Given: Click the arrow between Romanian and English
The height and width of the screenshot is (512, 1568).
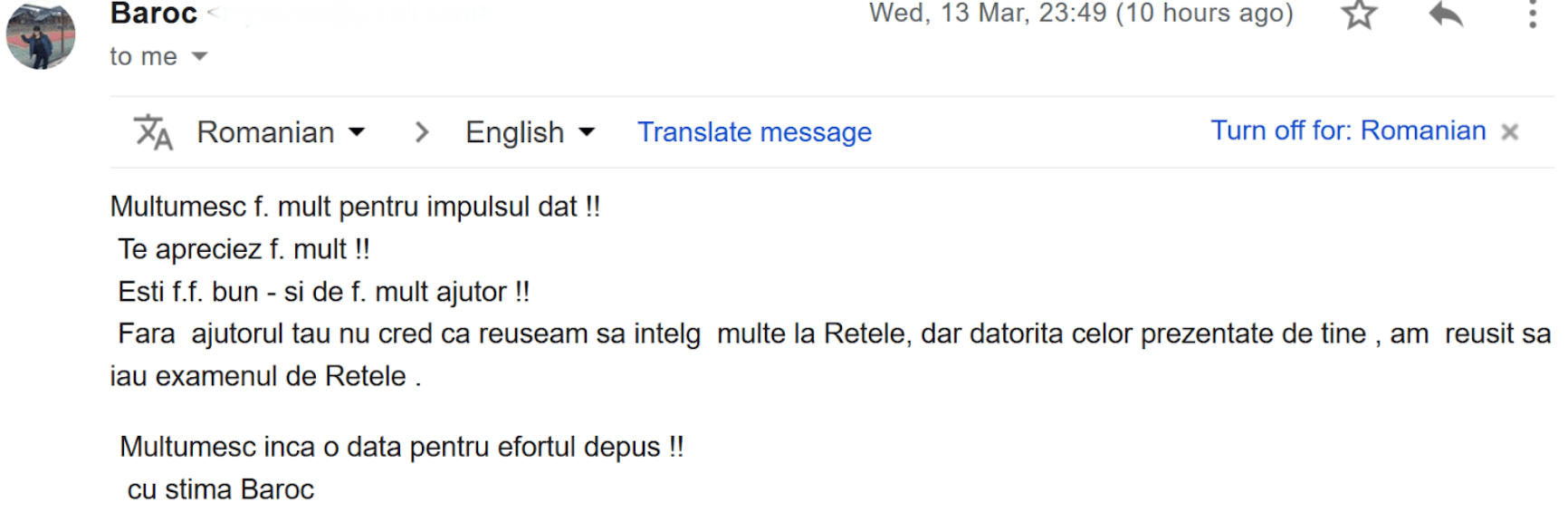Looking at the screenshot, I should [x=421, y=132].
